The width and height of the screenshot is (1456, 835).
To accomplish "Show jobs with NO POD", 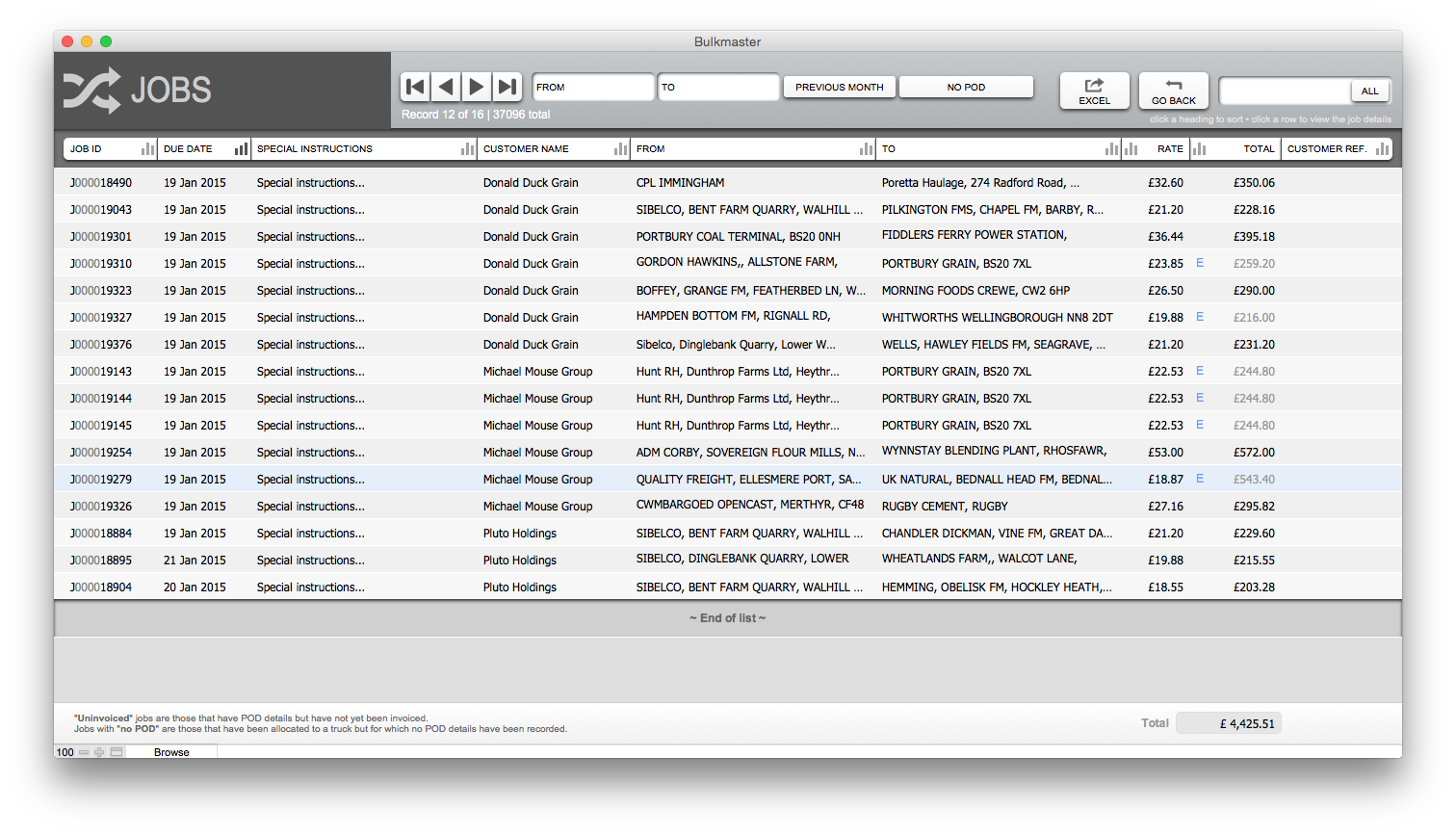I will pyautogui.click(x=966, y=87).
